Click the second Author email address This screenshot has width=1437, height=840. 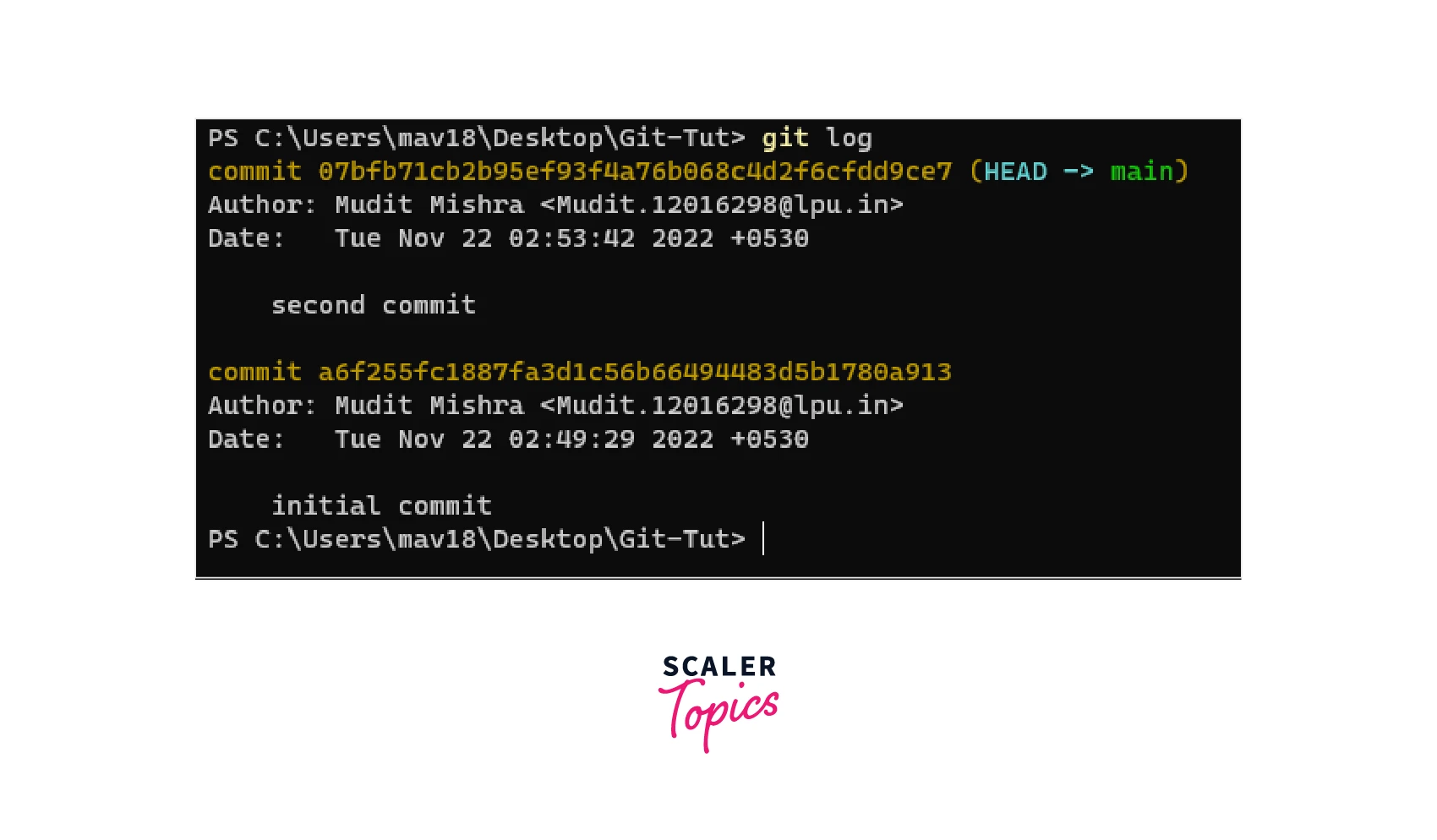[x=722, y=406]
